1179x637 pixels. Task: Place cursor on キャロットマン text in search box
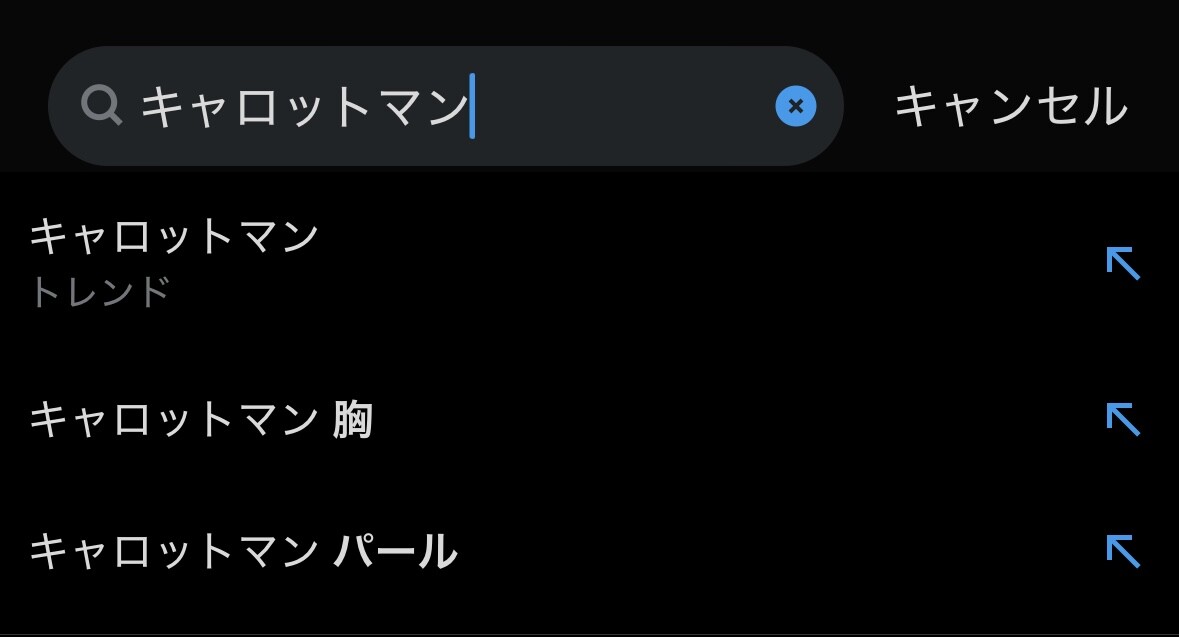305,106
